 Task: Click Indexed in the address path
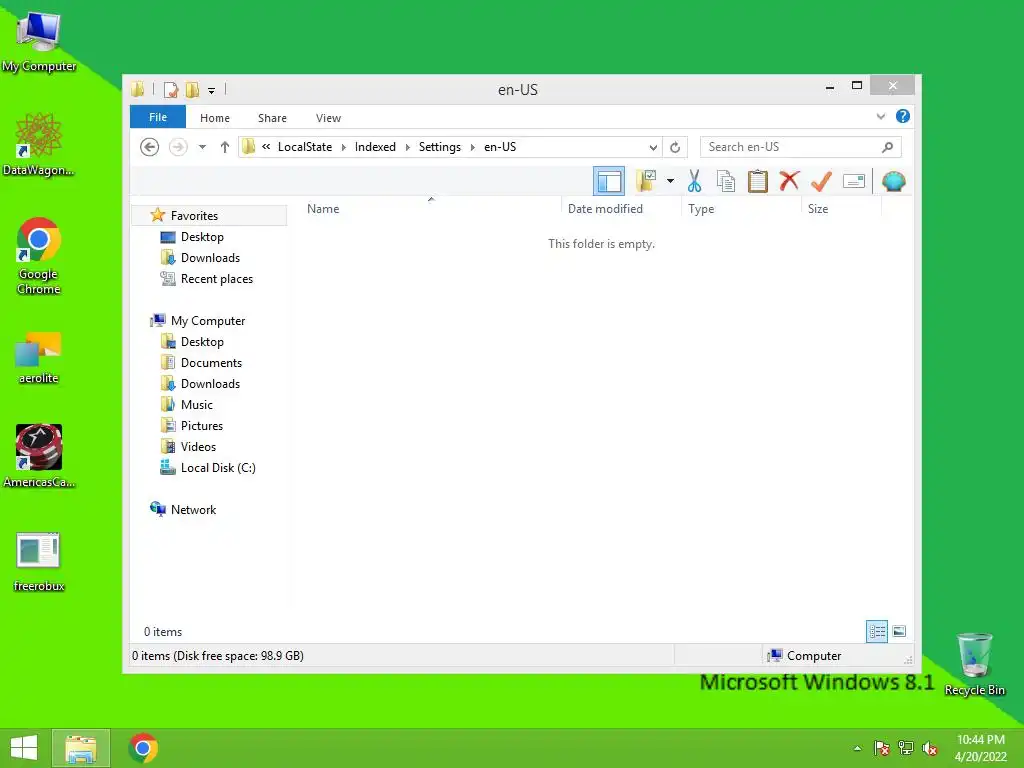pyautogui.click(x=375, y=147)
